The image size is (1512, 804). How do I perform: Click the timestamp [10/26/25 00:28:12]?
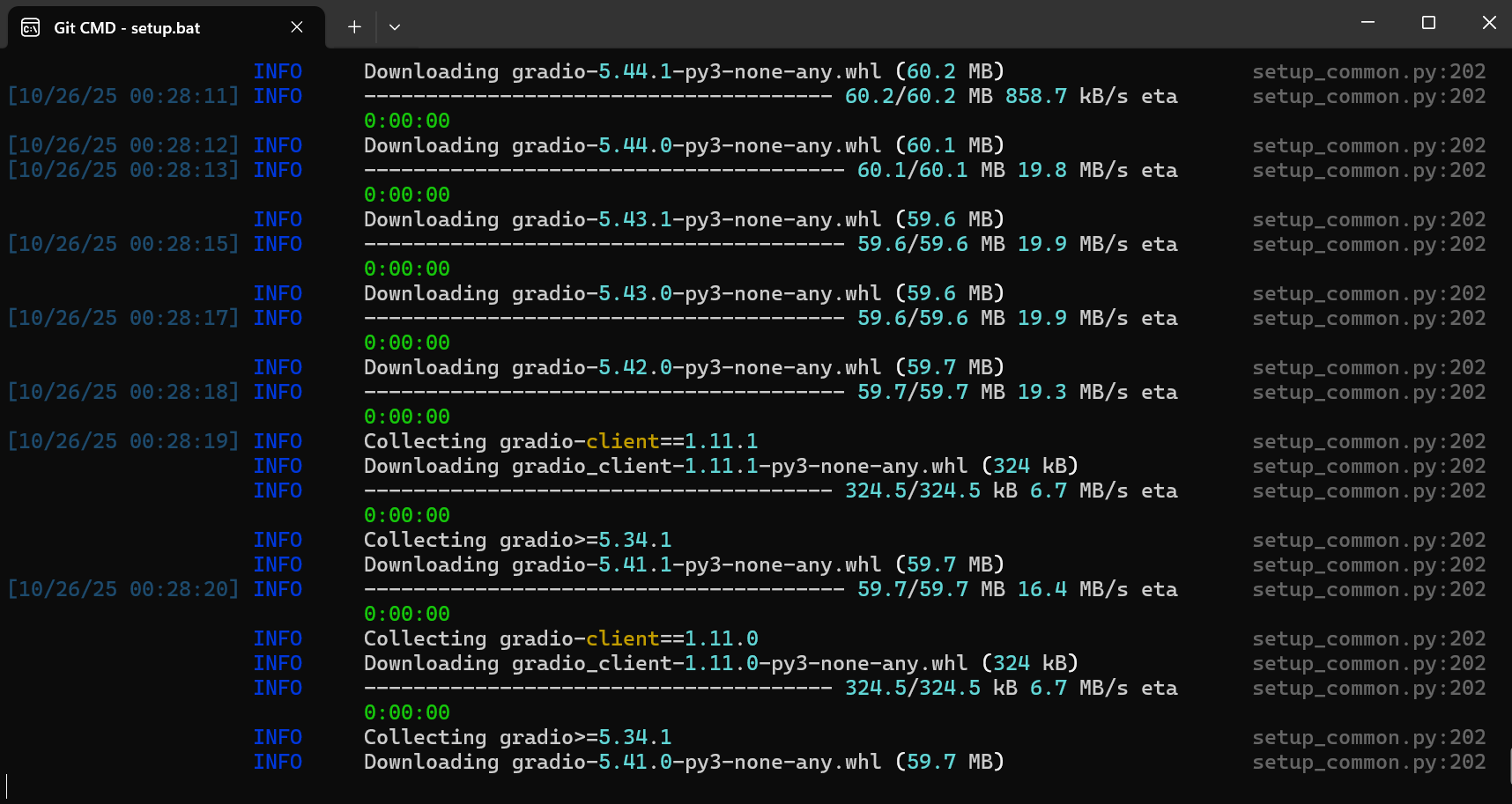(123, 145)
